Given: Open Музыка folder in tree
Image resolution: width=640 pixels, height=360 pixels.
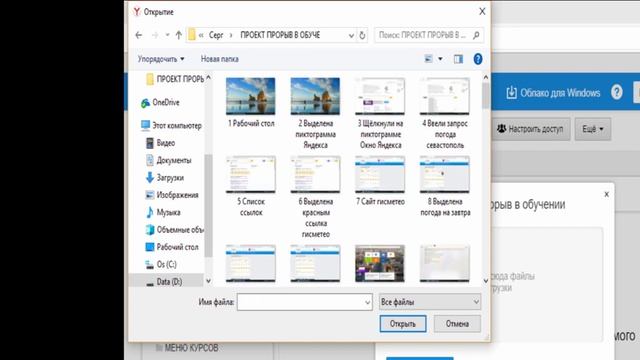Looking at the screenshot, I should 163,212.
